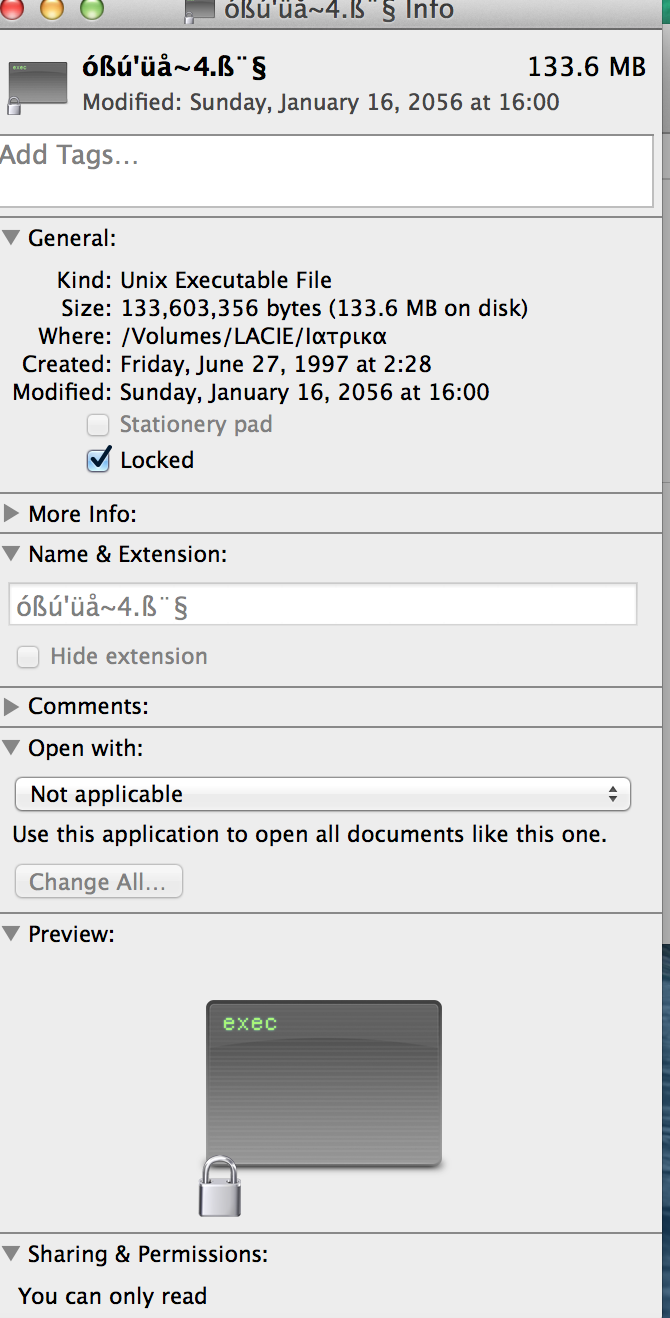
Task: Expand the More Info section
Action: (x=11, y=514)
